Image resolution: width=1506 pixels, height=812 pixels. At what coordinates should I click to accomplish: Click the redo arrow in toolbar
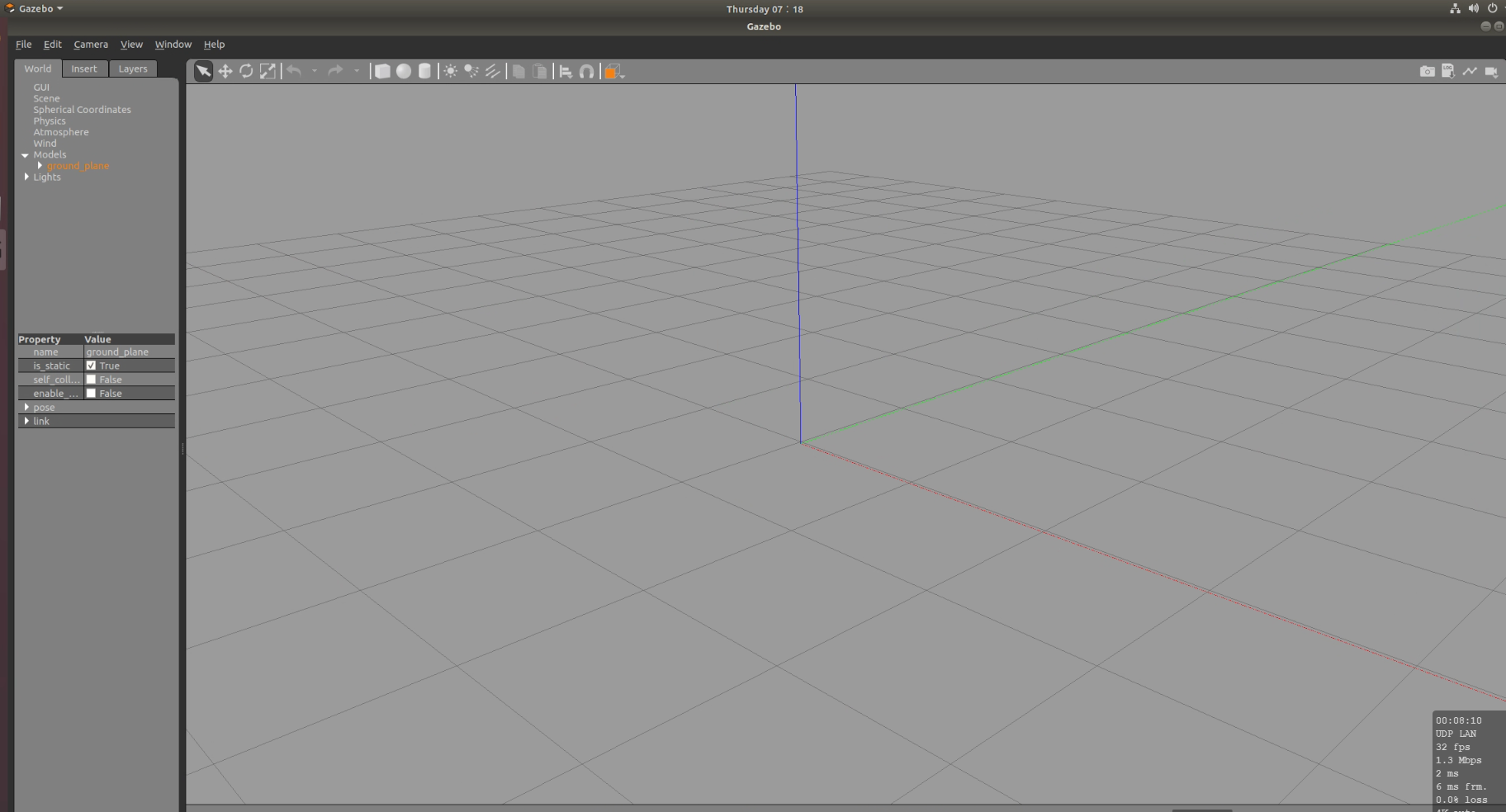335,71
